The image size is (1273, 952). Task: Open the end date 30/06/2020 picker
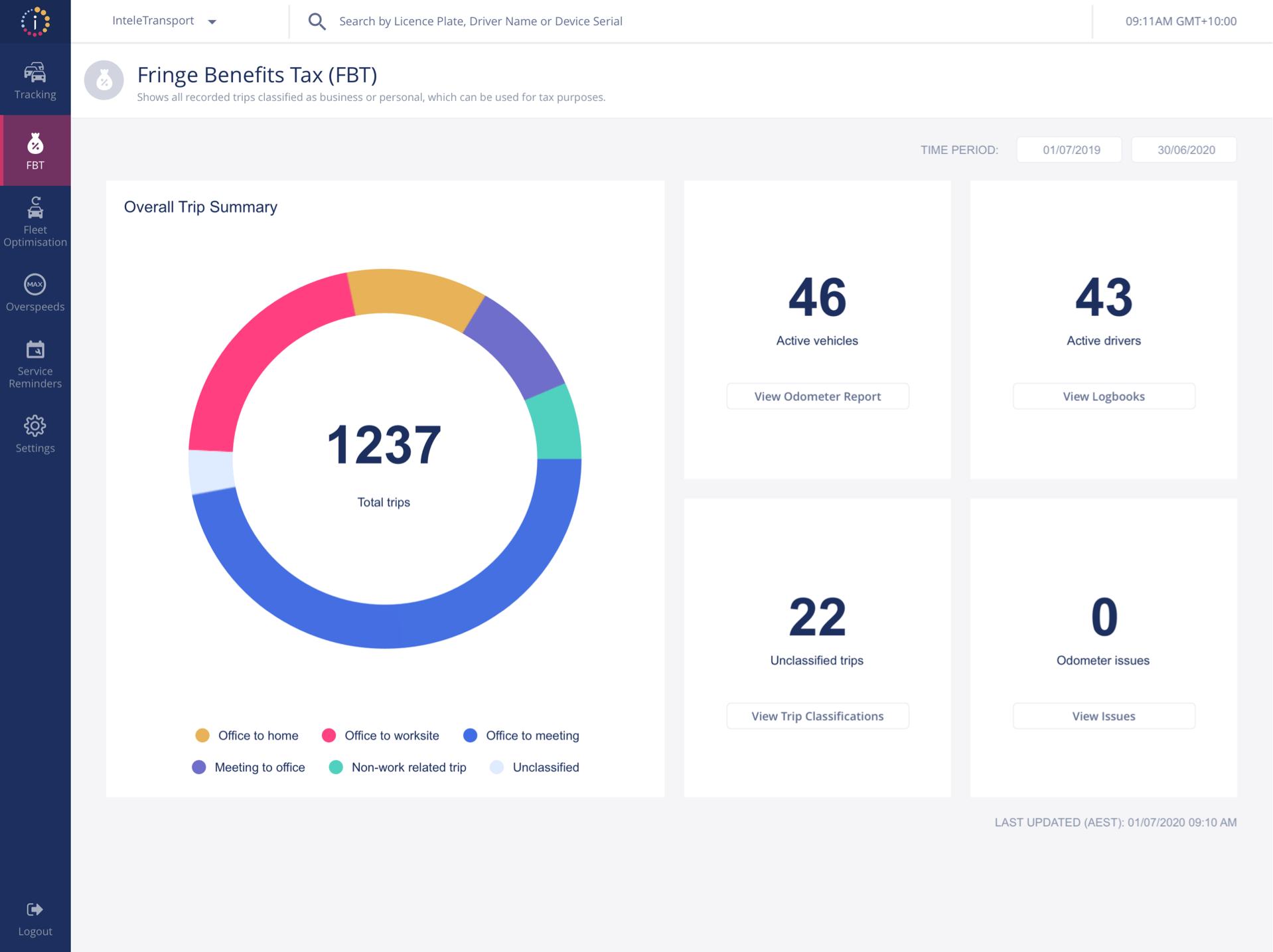click(x=1184, y=150)
